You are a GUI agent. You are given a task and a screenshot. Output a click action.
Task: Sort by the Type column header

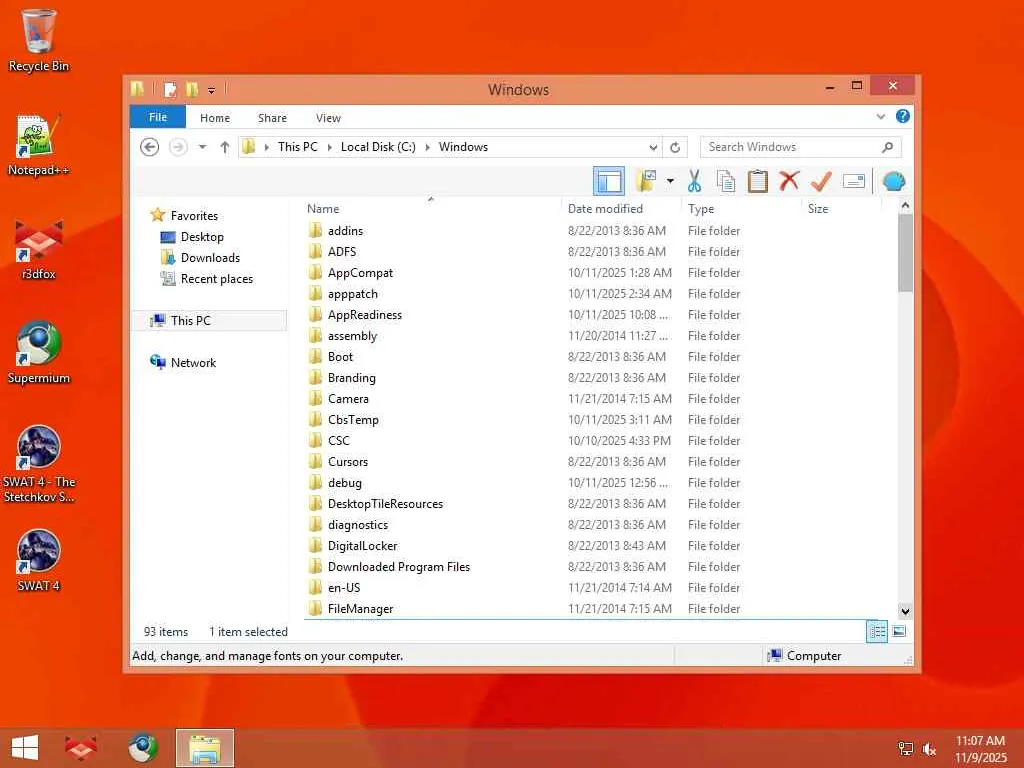(x=701, y=209)
